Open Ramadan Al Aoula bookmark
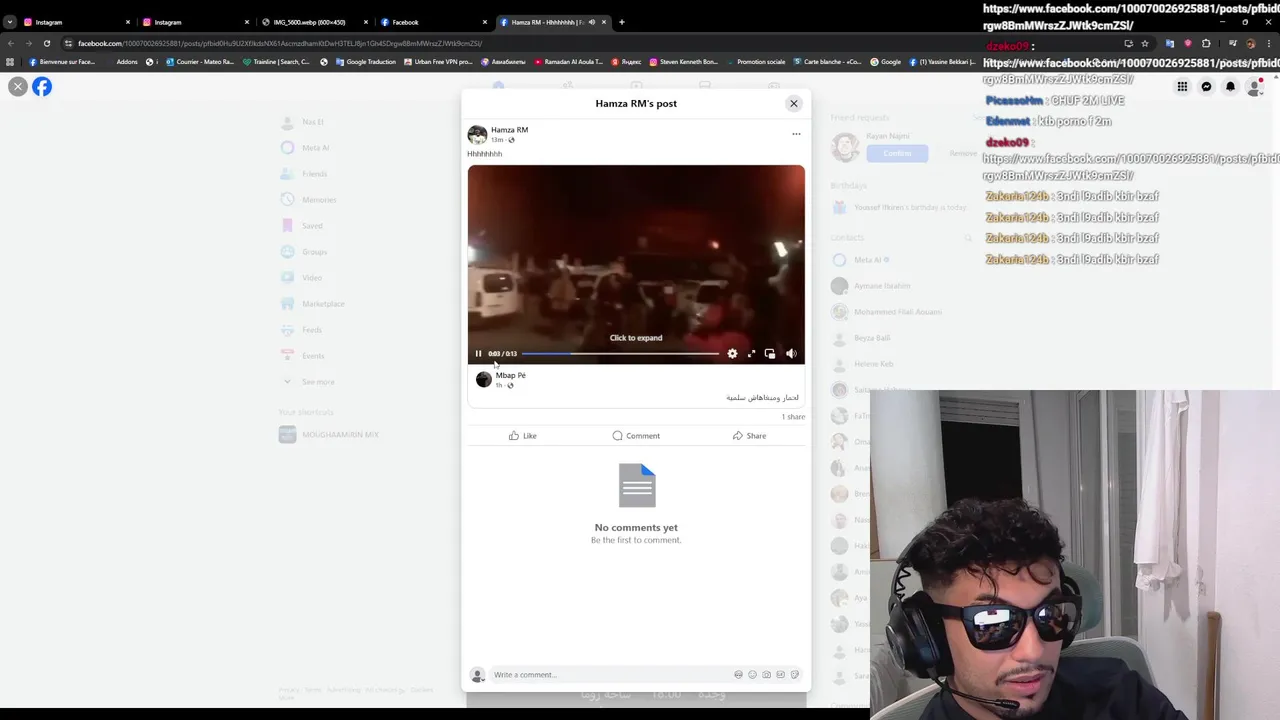 click(x=568, y=62)
